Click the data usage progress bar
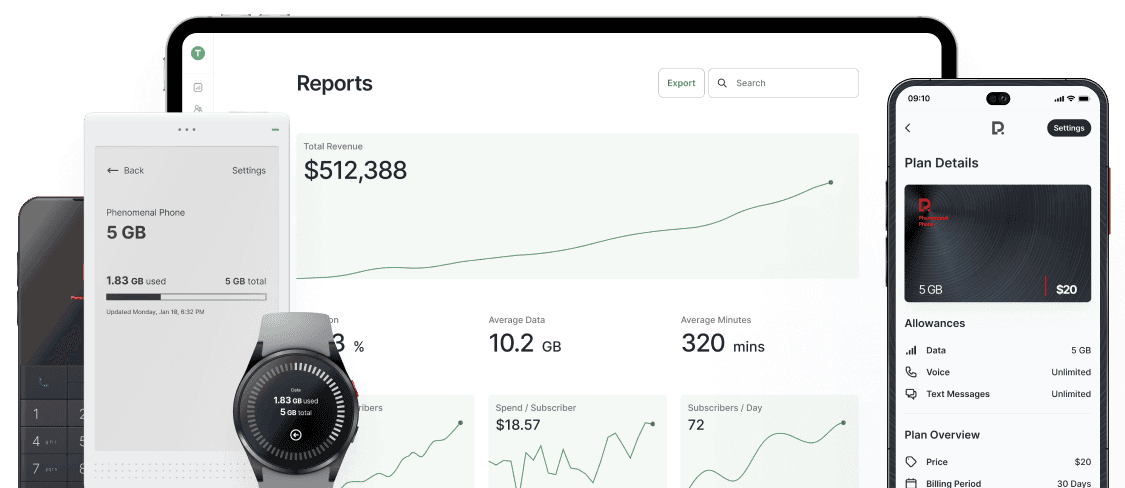Screen dimensions: 1125x488 [x=186, y=297]
